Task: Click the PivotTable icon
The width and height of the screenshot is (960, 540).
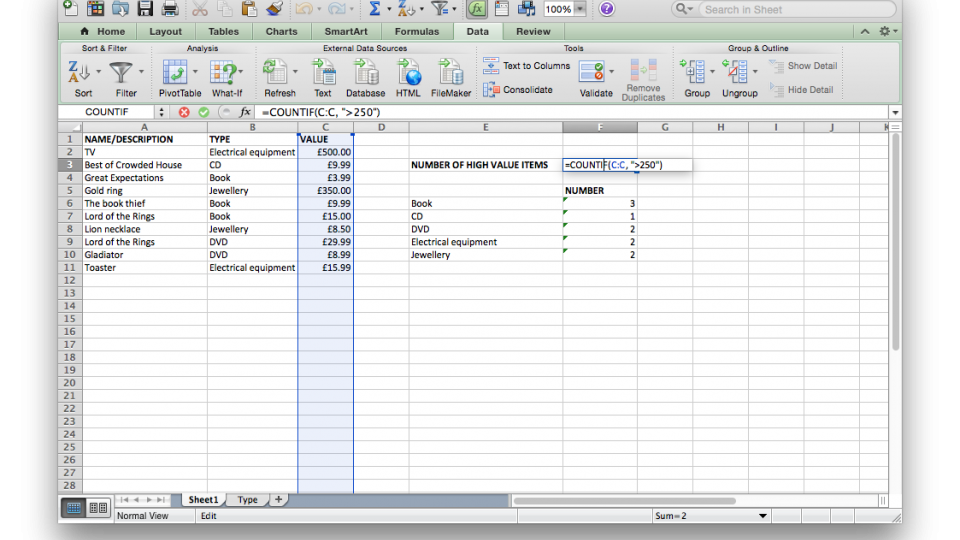Action: point(176,72)
